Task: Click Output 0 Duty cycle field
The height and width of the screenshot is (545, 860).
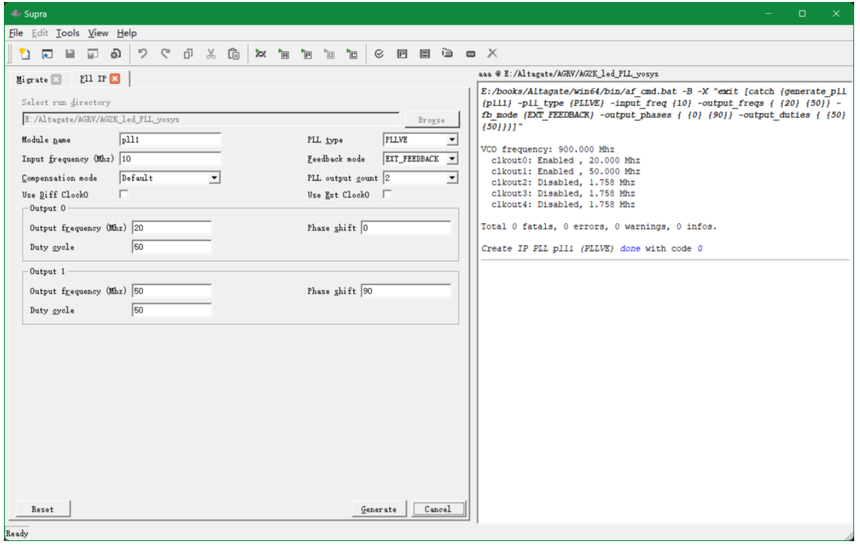Action: pos(172,247)
